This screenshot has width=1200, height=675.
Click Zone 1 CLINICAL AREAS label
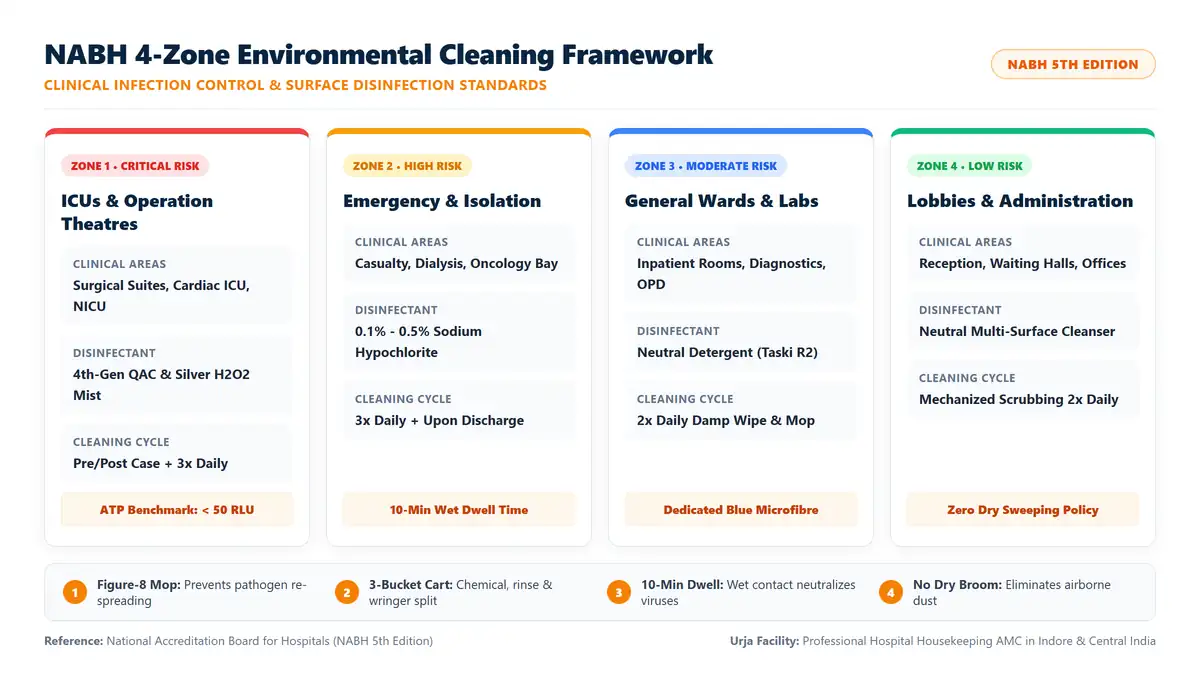[x=119, y=264]
